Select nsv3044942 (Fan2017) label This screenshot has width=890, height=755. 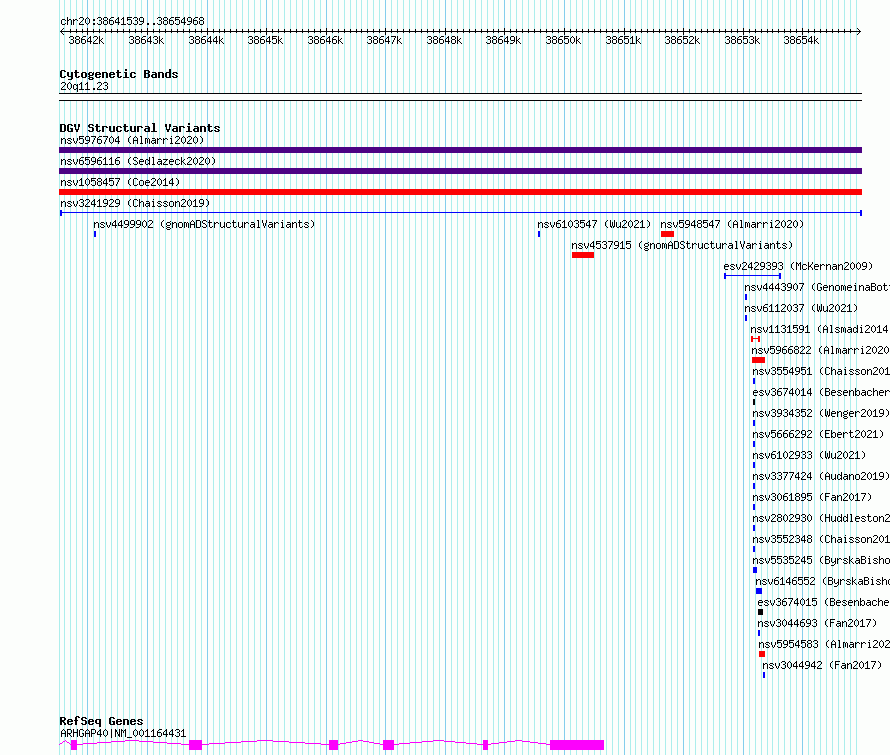click(x=822, y=665)
